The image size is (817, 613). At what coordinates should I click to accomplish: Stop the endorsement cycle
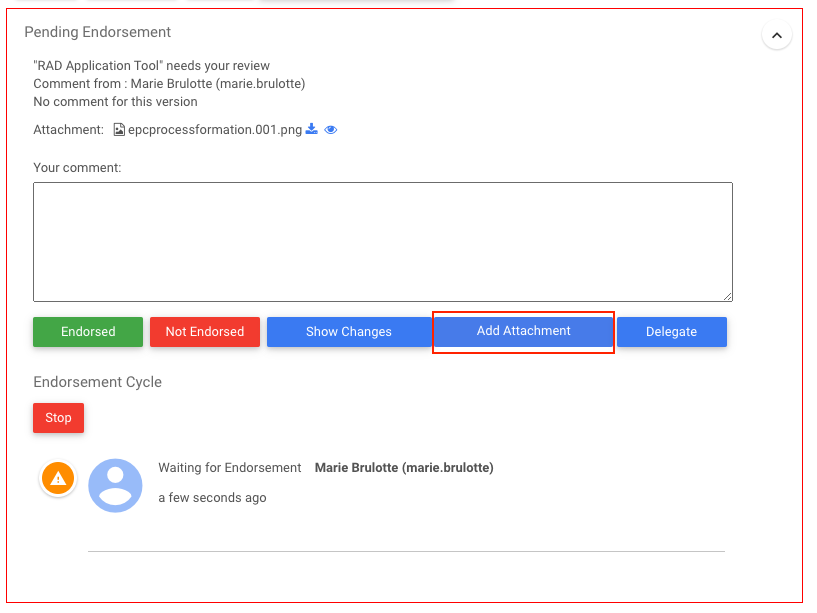(58, 418)
